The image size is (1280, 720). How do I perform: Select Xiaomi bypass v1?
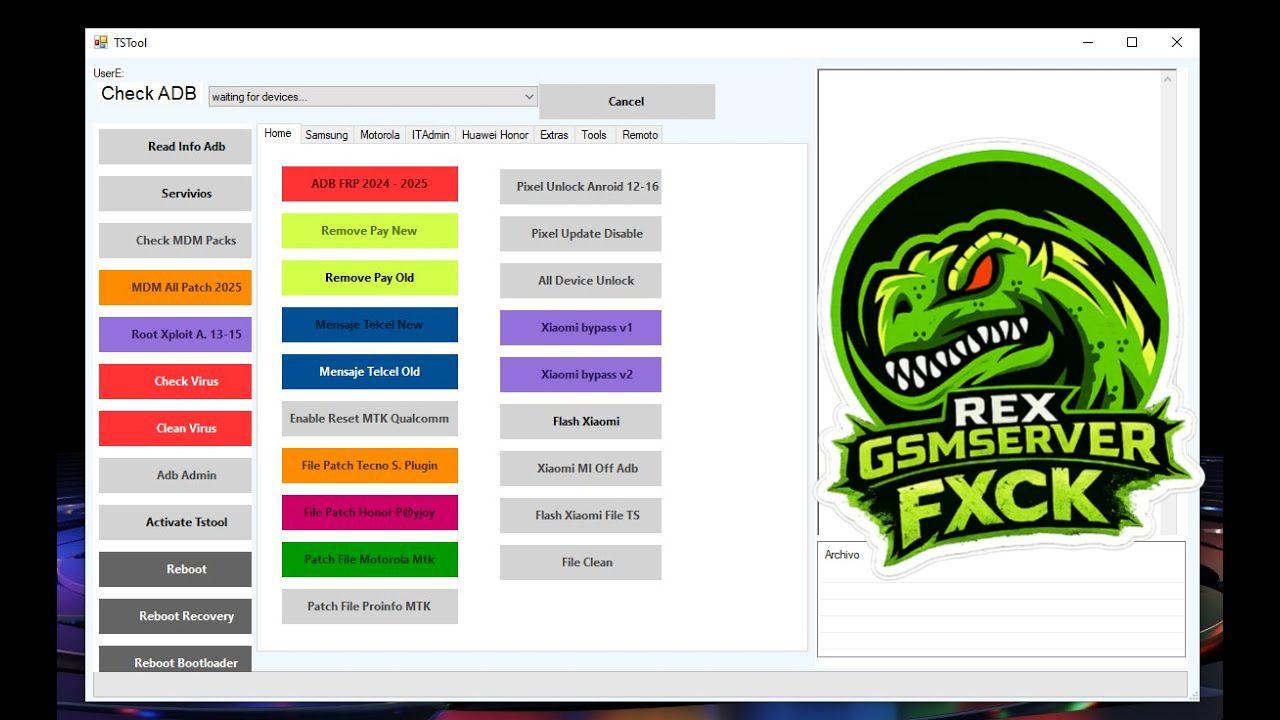(x=580, y=327)
